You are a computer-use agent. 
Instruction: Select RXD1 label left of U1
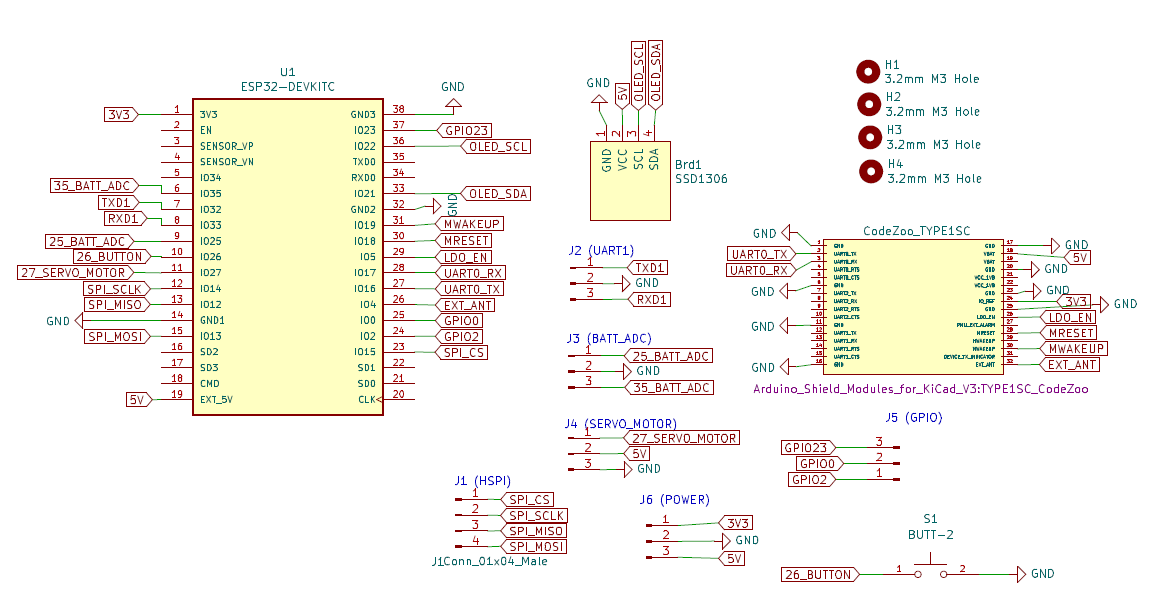pyautogui.click(x=126, y=219)
